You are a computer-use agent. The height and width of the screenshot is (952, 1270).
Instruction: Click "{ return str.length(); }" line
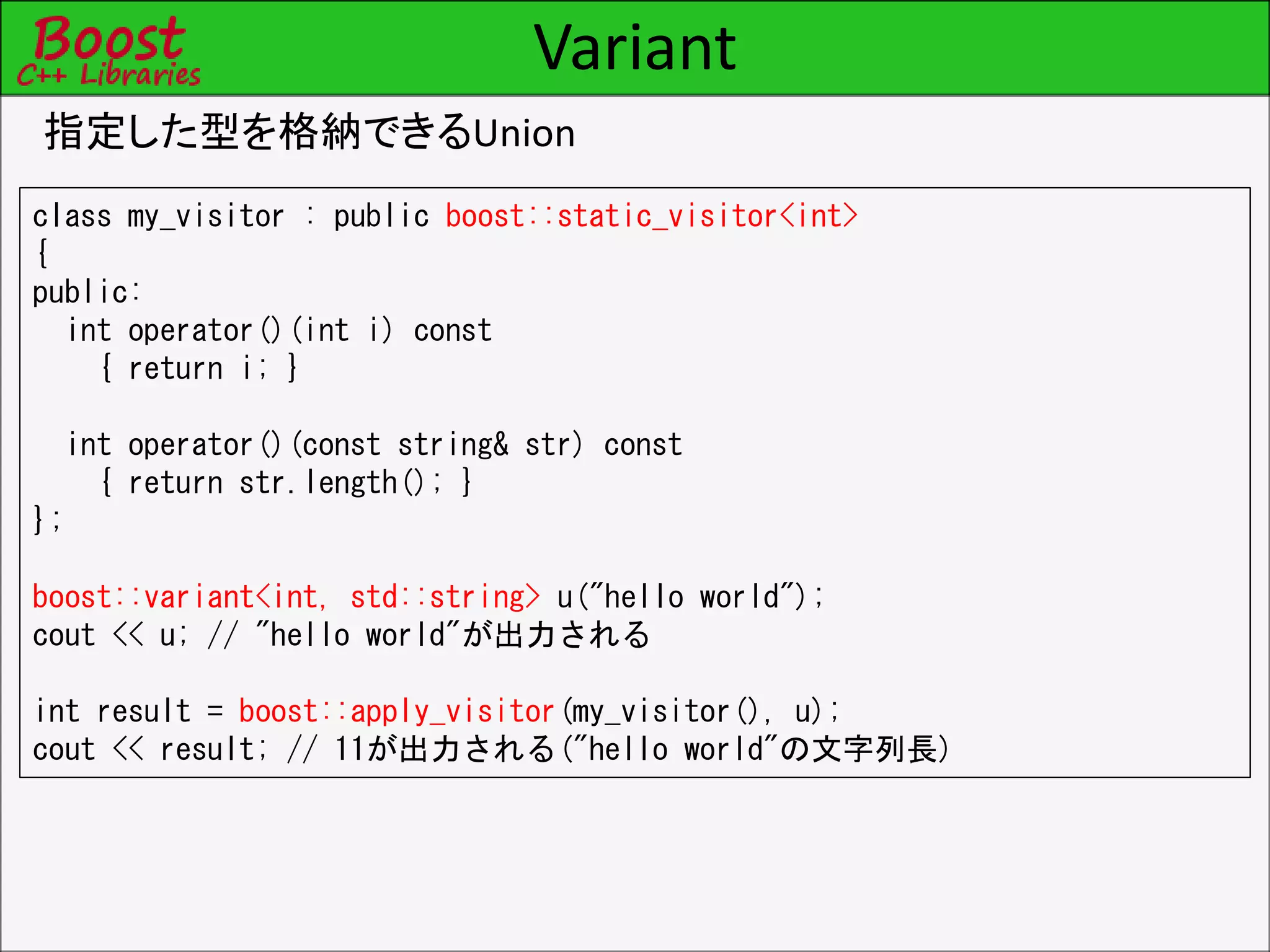[x=286, y=482]
